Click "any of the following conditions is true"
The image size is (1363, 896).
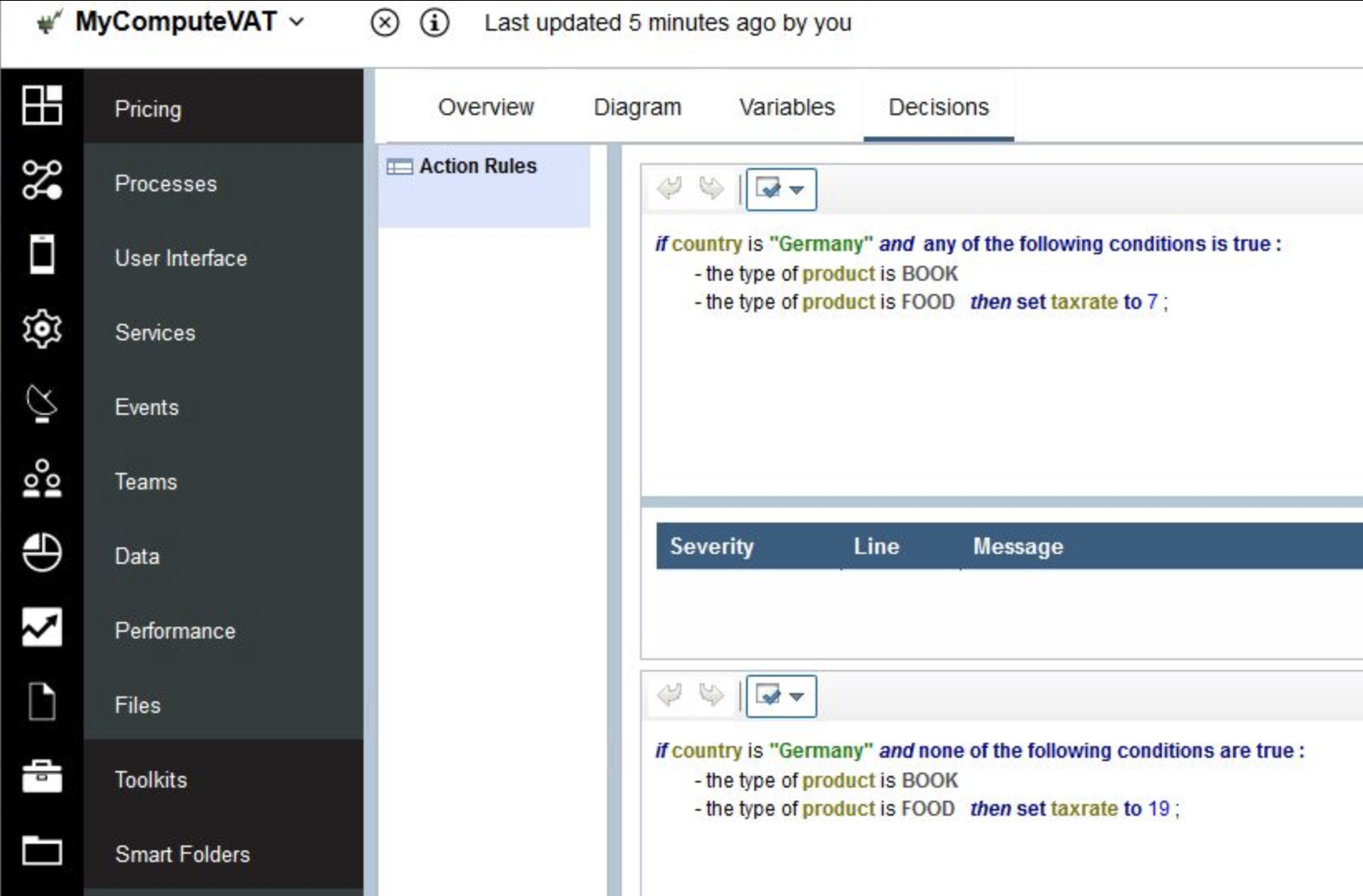[x=1096, y=243]
